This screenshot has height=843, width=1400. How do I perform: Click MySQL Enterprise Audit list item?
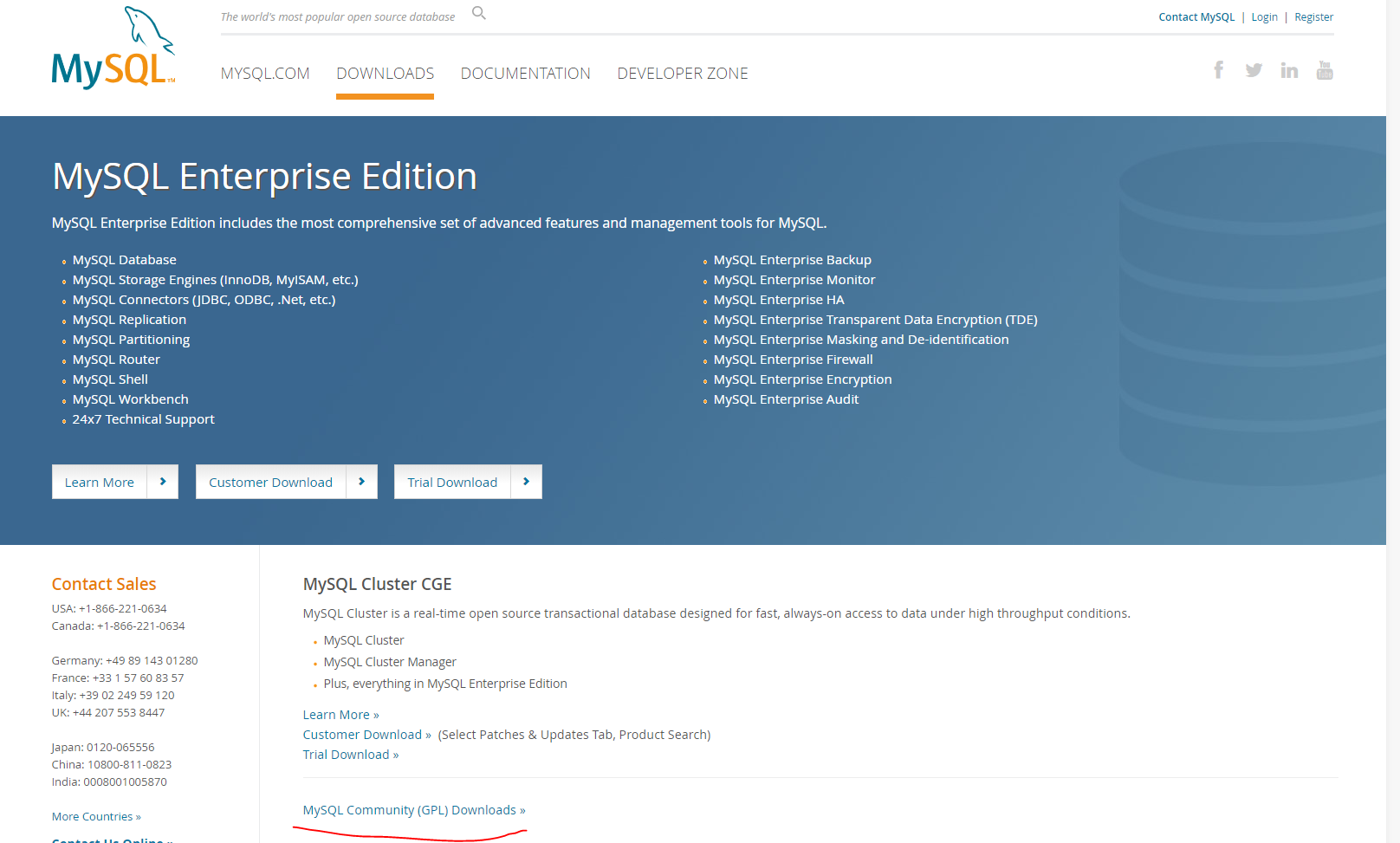pyautogui.click(x=786, y=399)
